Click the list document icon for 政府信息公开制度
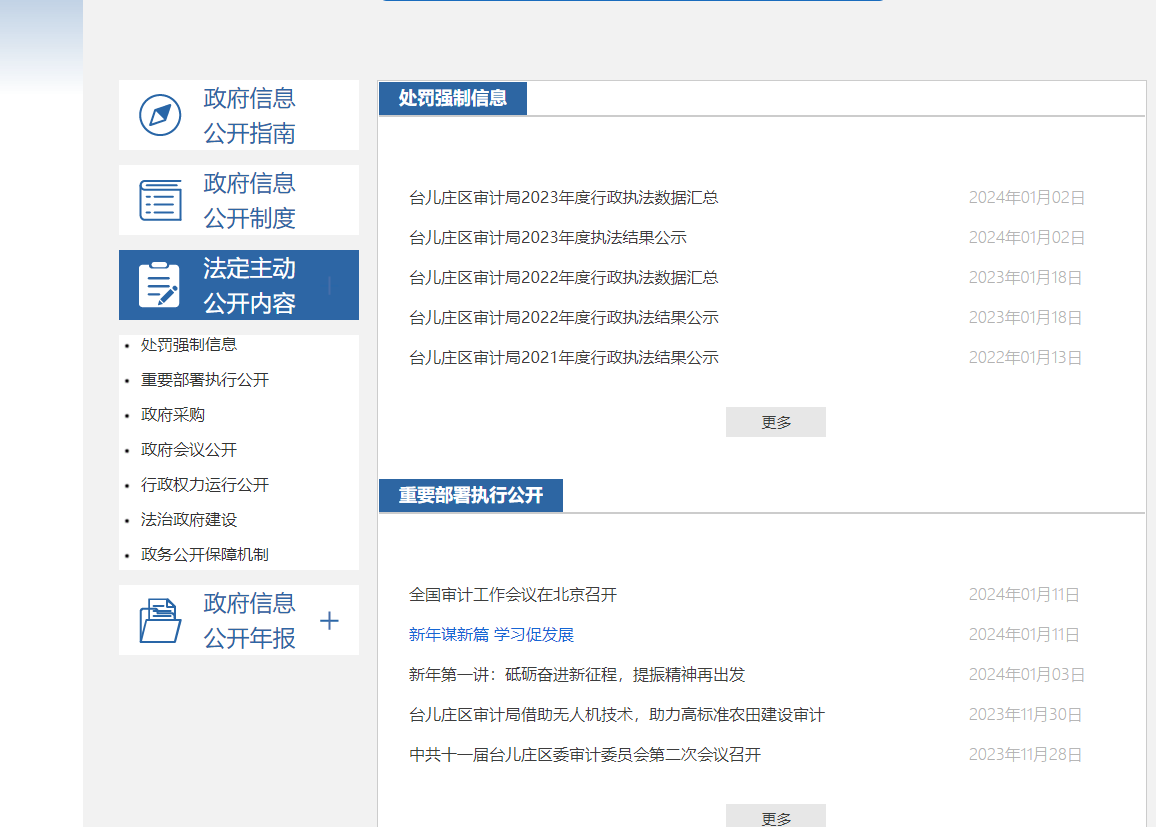This screenshot has width=1156, height=827. click(x=160, y=200)
